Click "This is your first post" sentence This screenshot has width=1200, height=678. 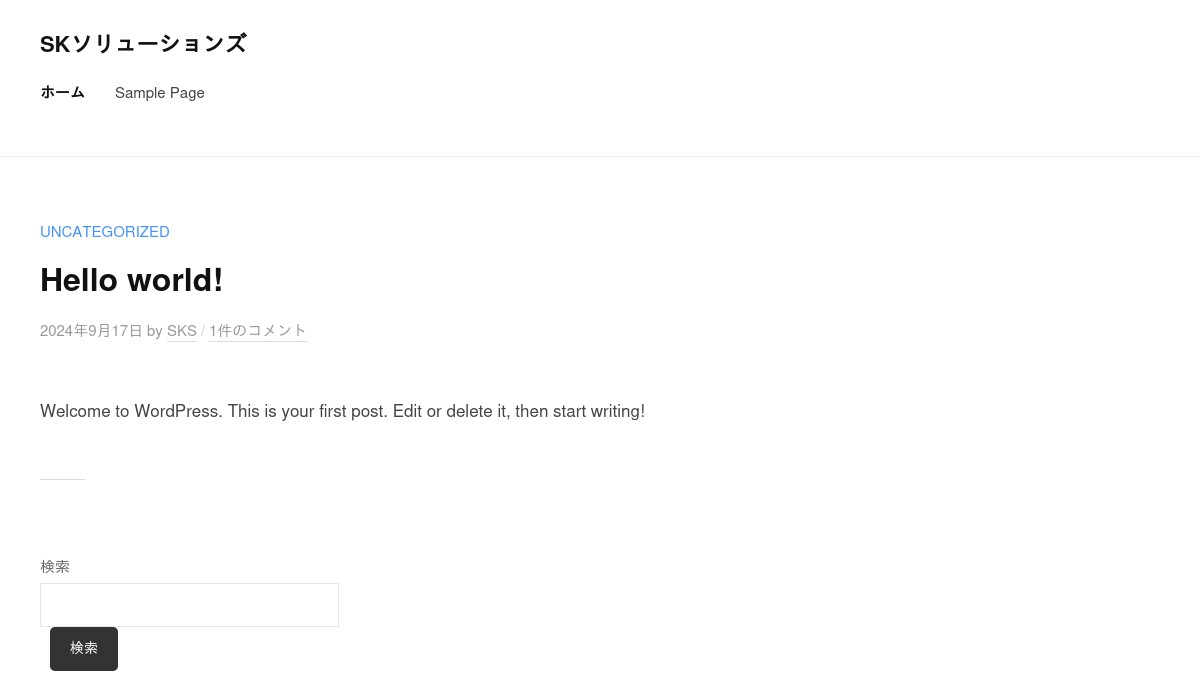pos(307,411)
